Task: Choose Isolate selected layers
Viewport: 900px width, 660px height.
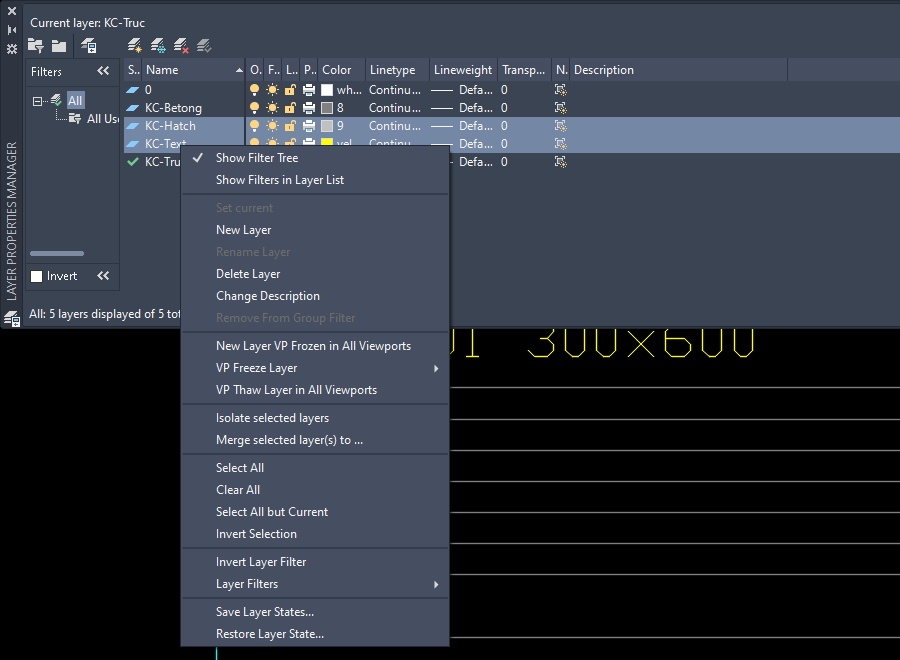Action: [x=315, y=418]
